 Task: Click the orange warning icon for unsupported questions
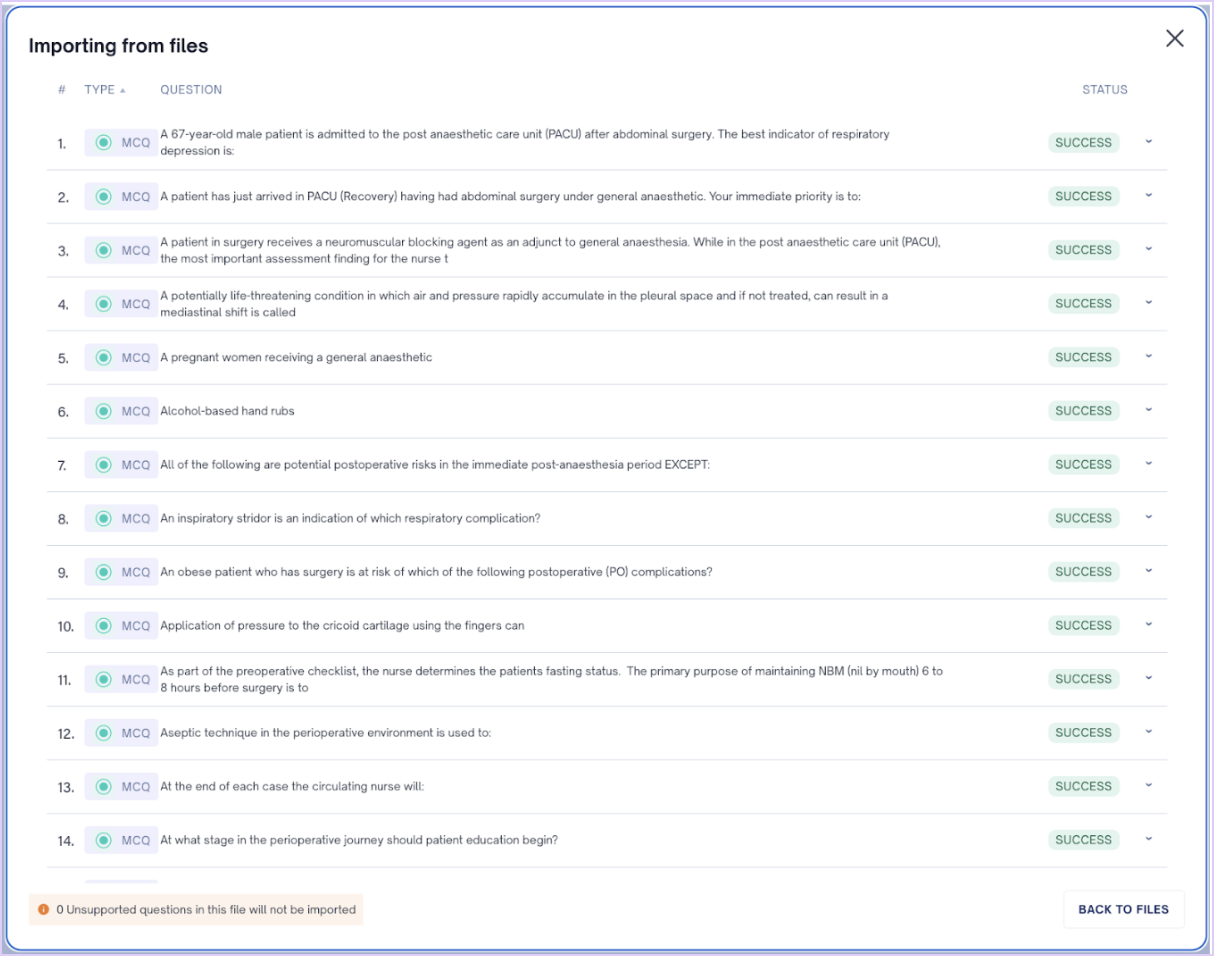pos(44,910)
